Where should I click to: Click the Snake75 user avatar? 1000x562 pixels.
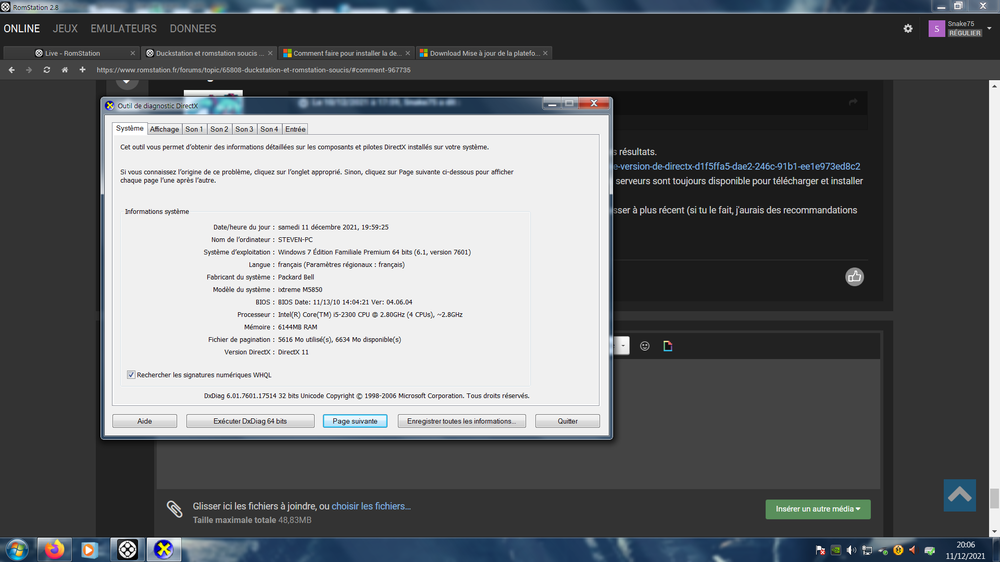pyautogui.click(x=936, y=29)
